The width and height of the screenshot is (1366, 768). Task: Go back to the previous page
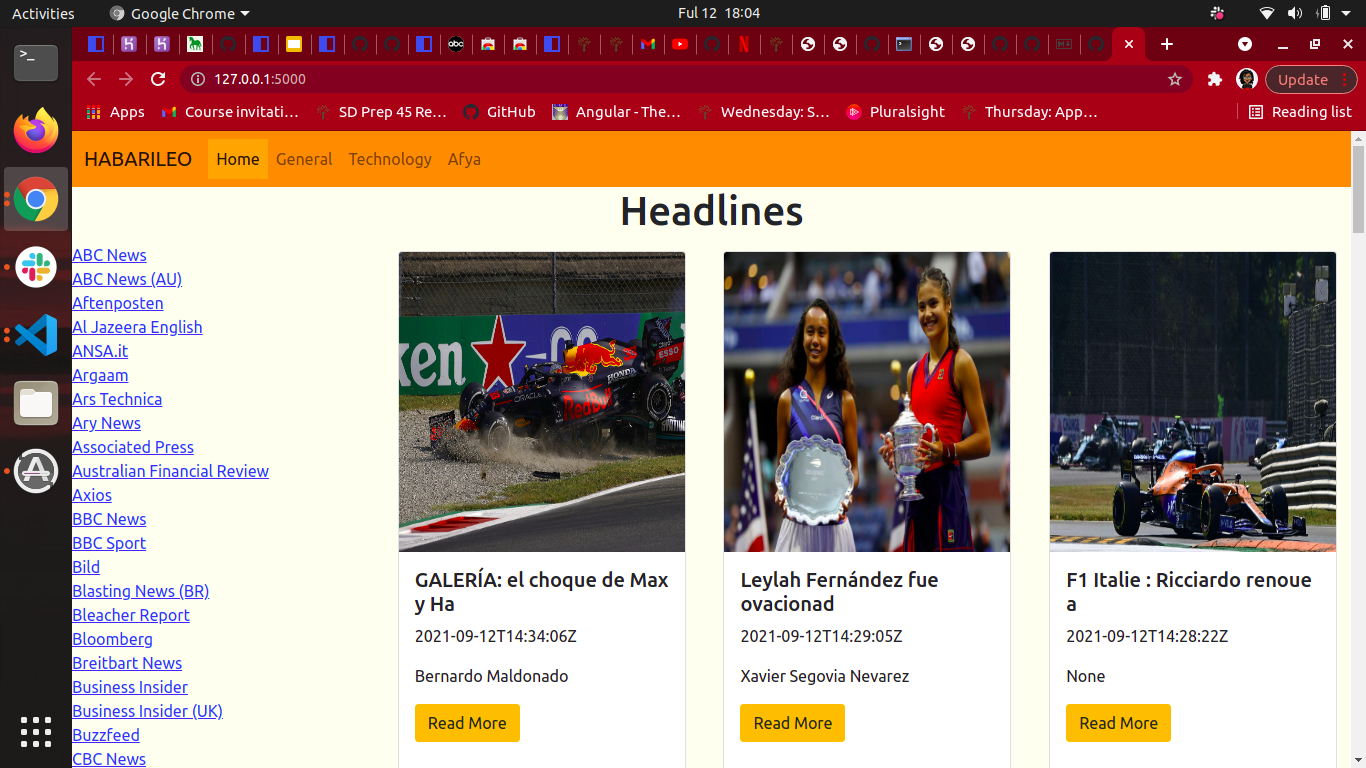94,79
